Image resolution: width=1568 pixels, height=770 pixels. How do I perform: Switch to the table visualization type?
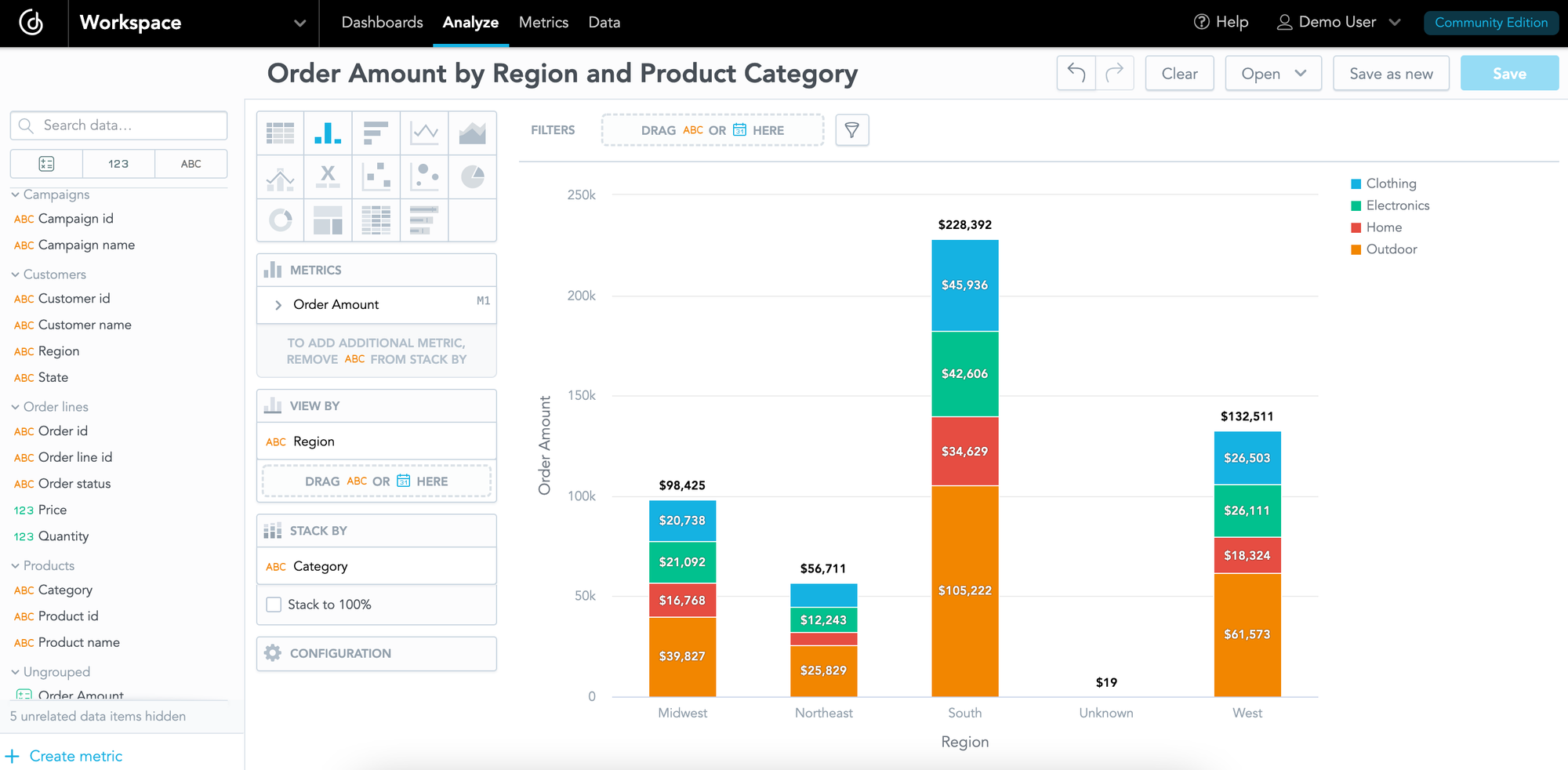(280, 132)
